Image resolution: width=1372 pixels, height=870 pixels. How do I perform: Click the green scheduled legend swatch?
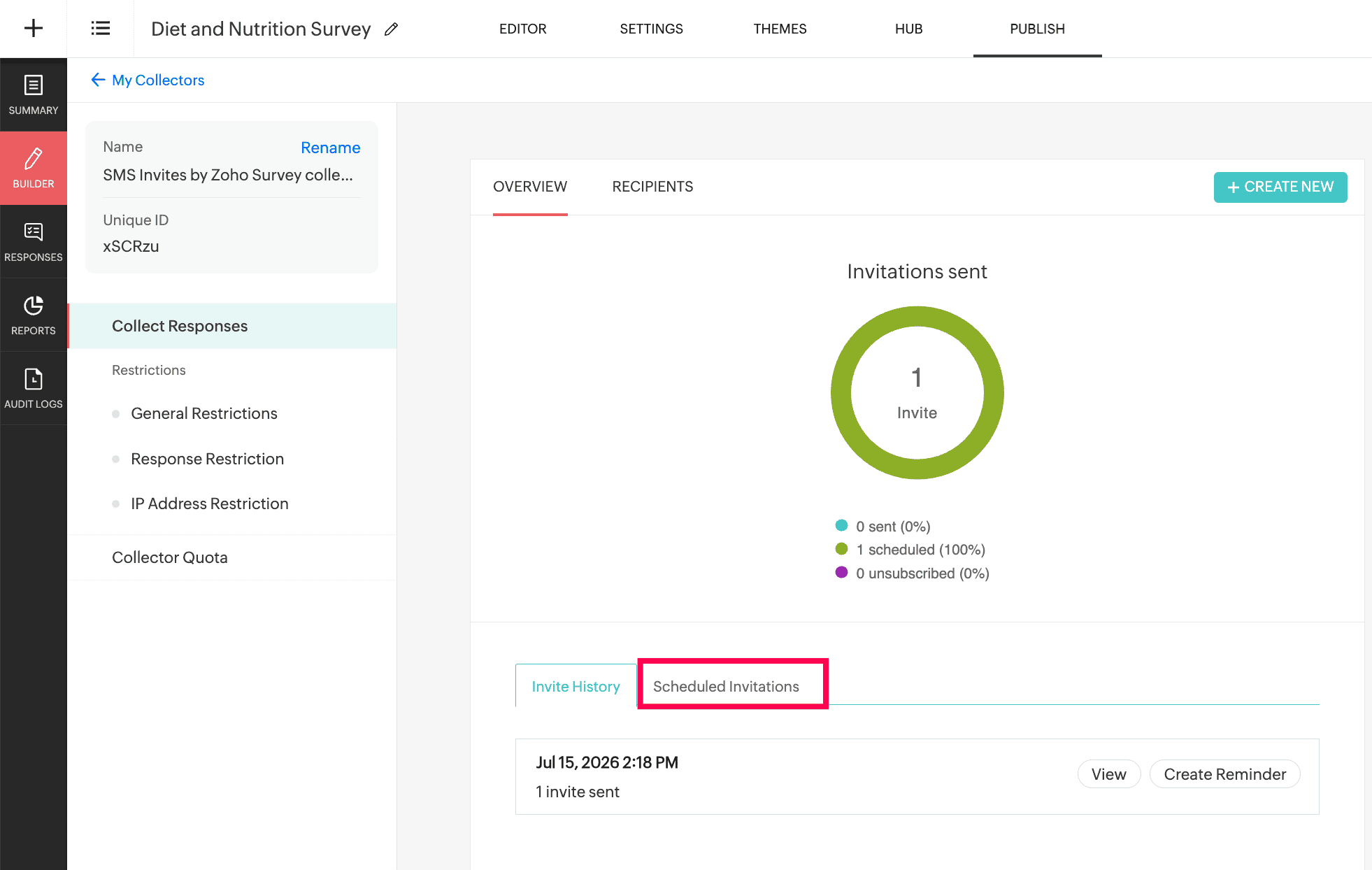coord(841,549)
